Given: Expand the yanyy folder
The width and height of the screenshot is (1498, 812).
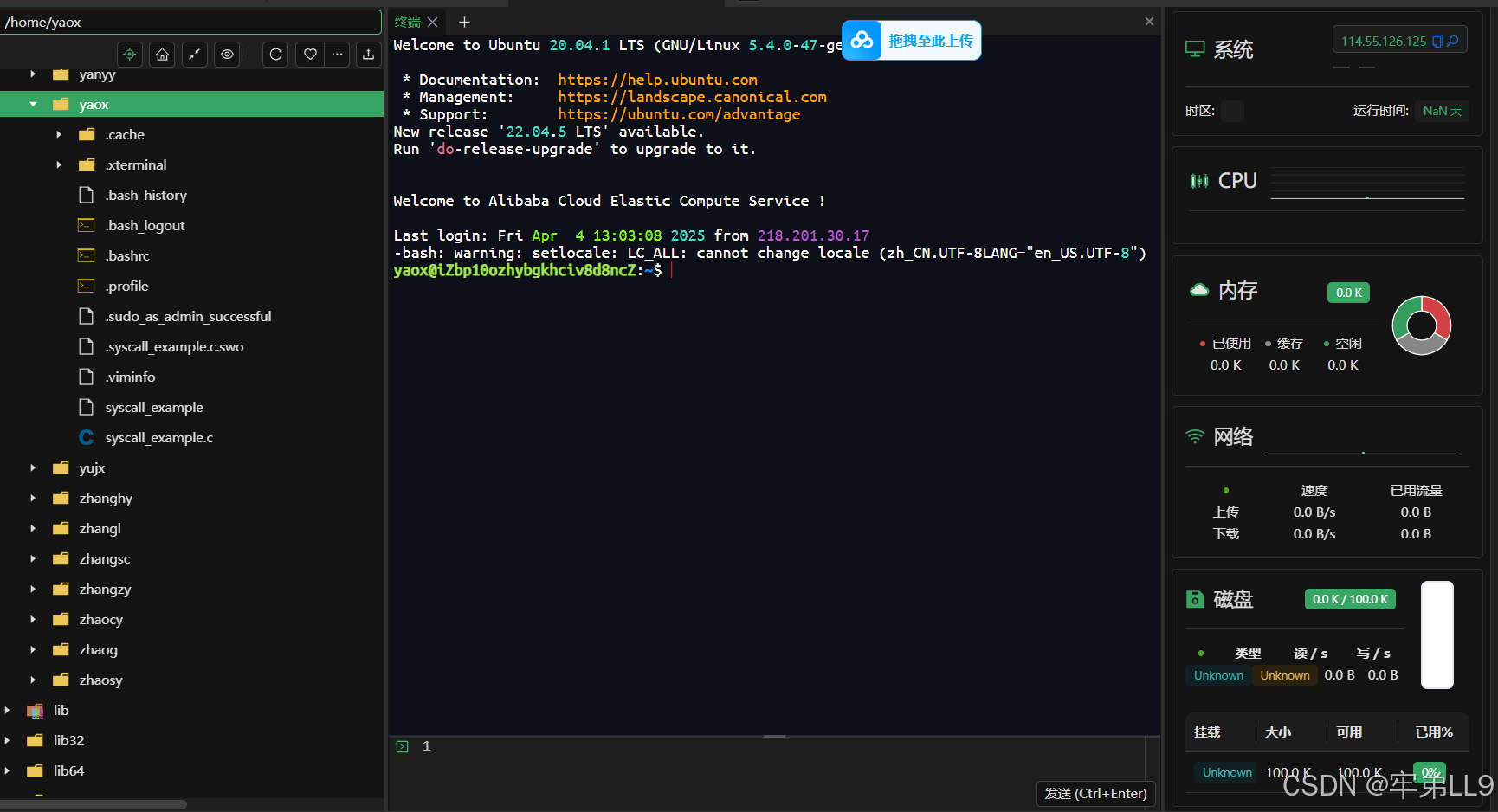Looking at the screenshot, I should (33, 74).
